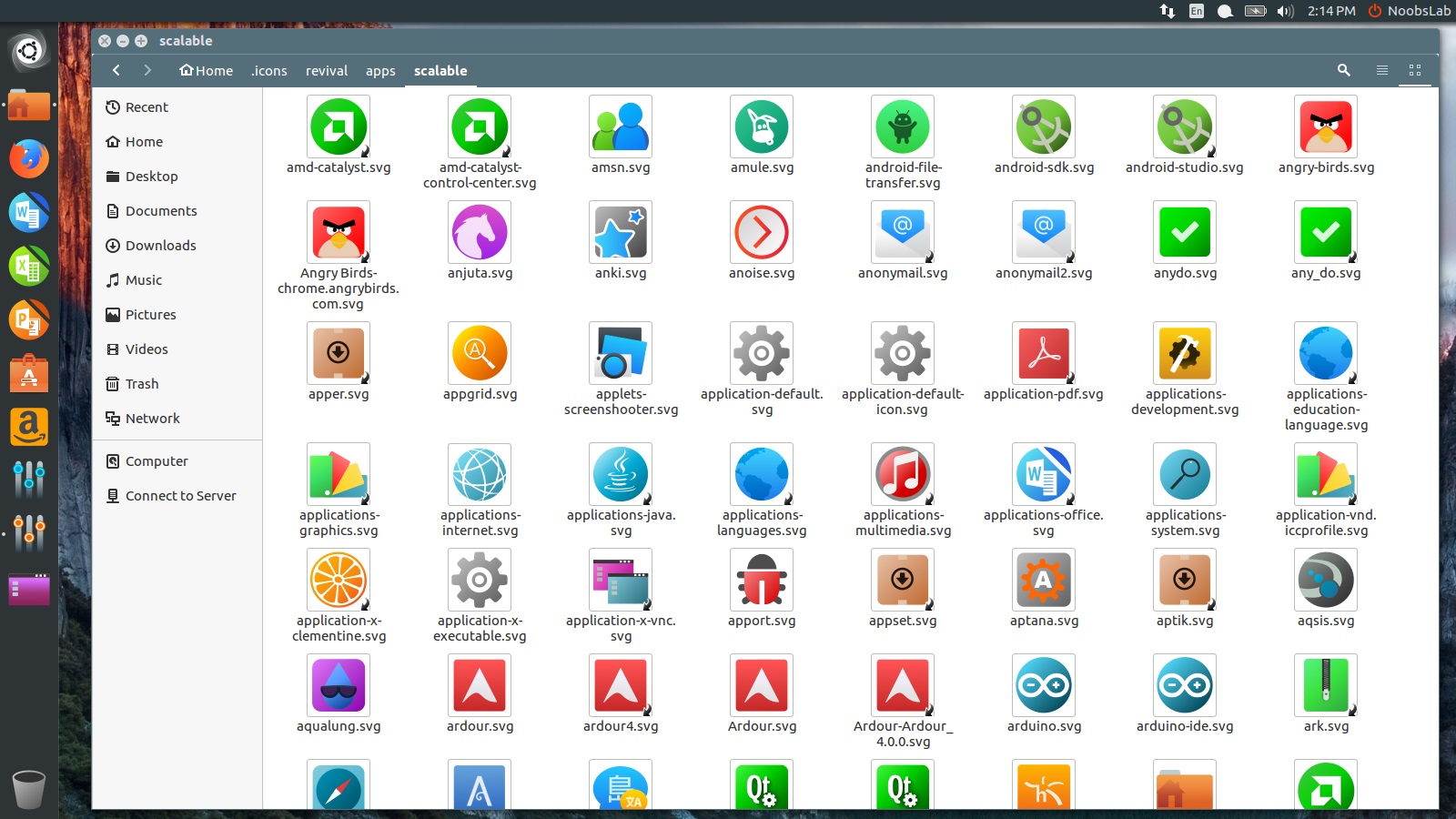The image size is (1456, 819).
Task: Select the arduino.svg file icon
Action: click(x=1044, y=686)
